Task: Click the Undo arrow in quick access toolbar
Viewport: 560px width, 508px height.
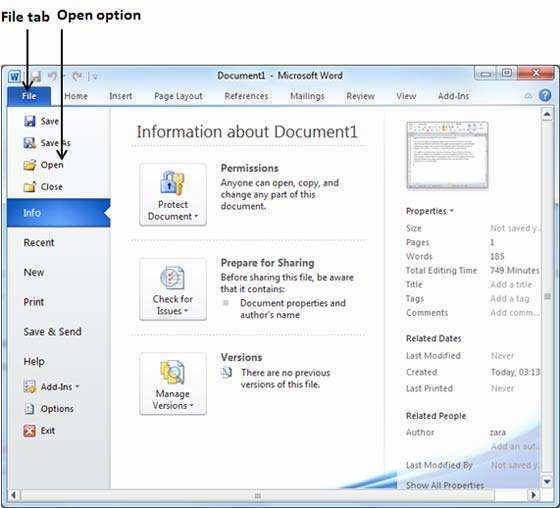Action: 52,76
